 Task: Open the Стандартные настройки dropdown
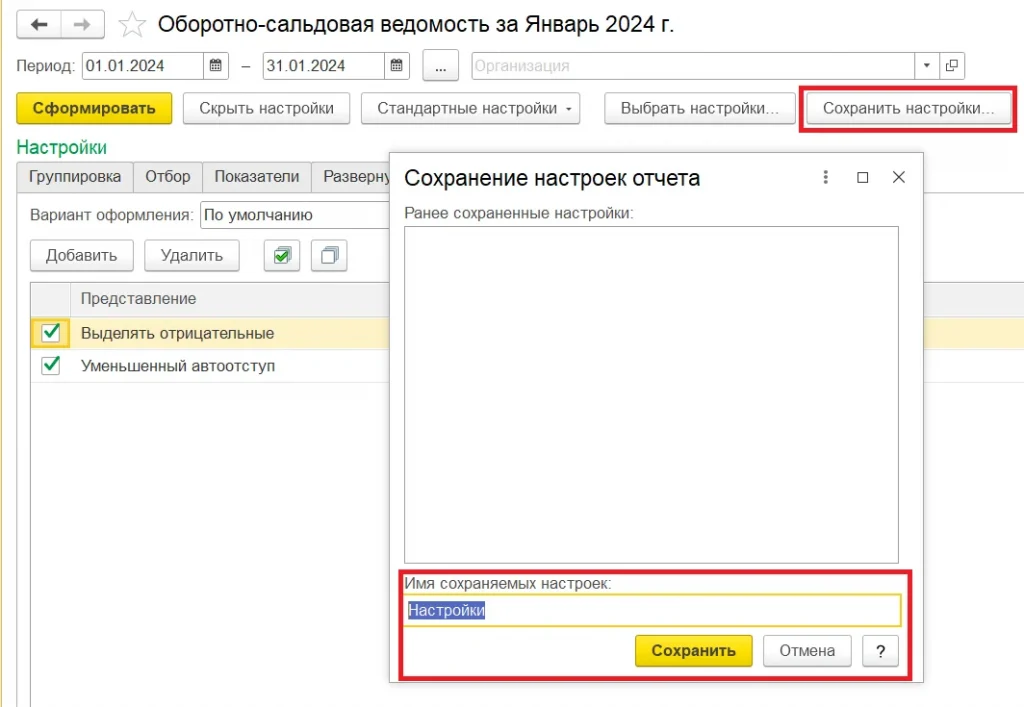(470, 108)
